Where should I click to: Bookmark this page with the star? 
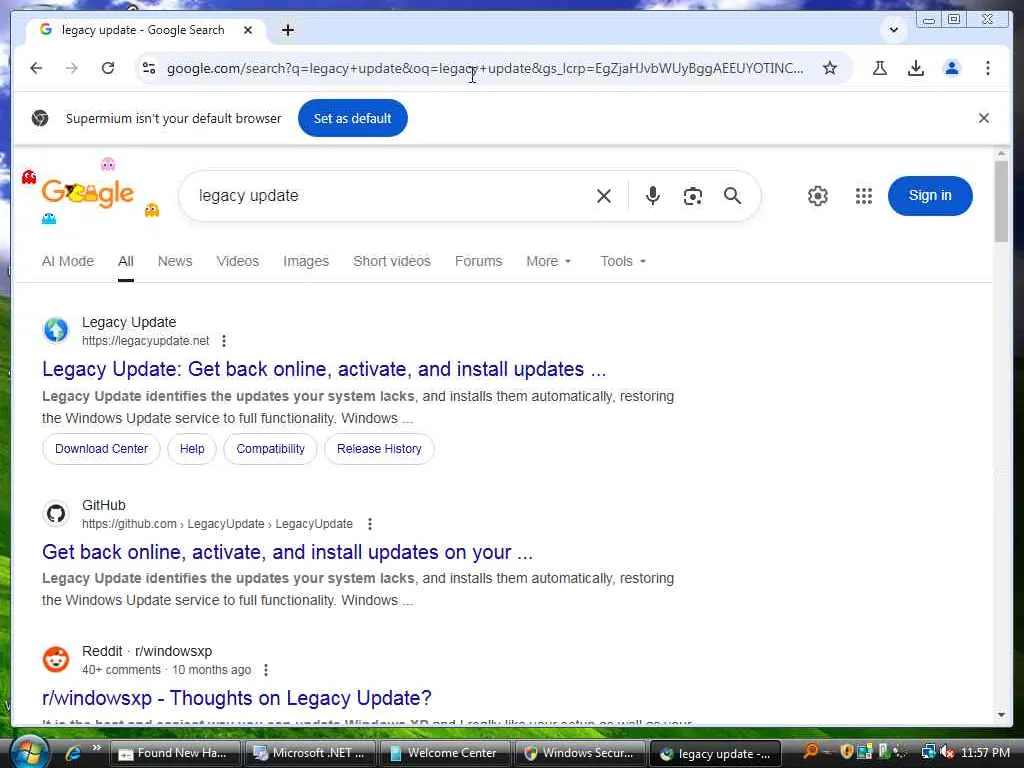click(829, 68)
